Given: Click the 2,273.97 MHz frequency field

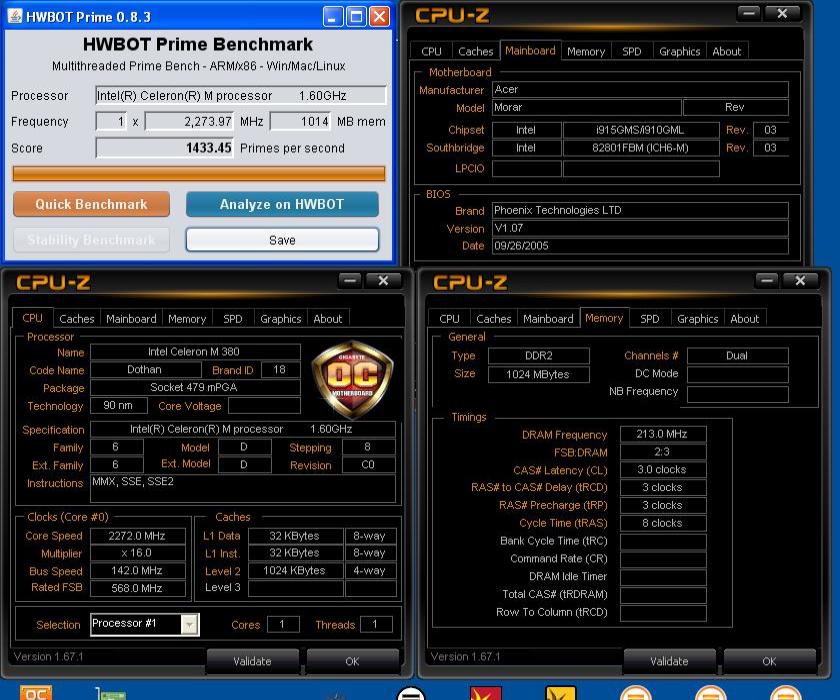Looking at the screenshot, I should pyautogui.click(x=190, y=122).
